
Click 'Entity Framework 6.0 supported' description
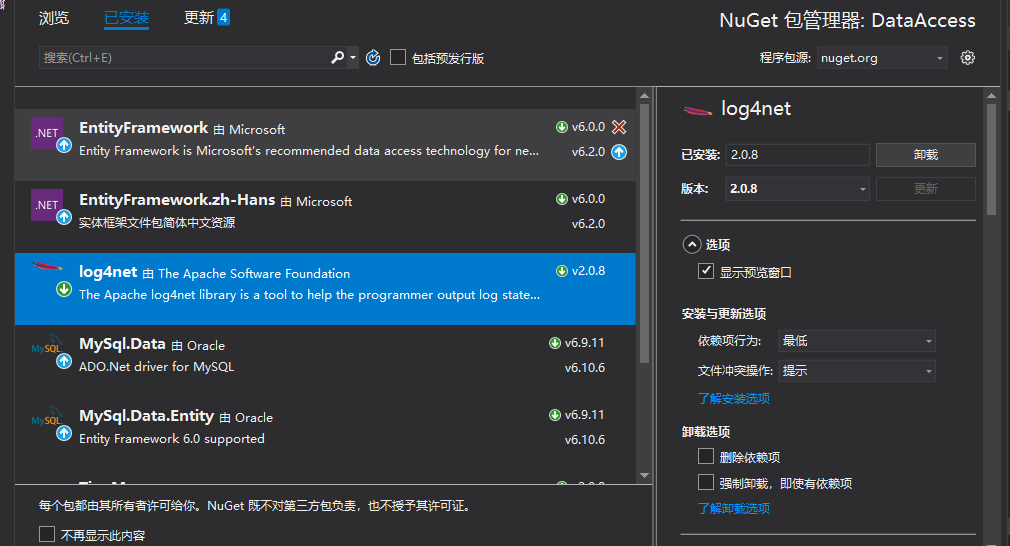coord(172,438)
